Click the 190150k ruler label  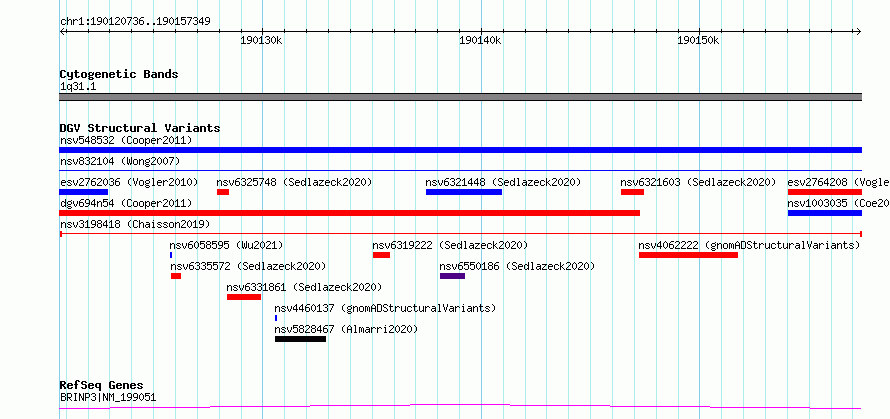tap(698, 41)
